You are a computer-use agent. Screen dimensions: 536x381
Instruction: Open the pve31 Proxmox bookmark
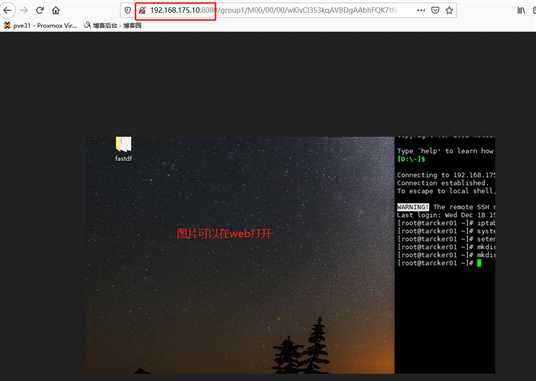[40, 26]
